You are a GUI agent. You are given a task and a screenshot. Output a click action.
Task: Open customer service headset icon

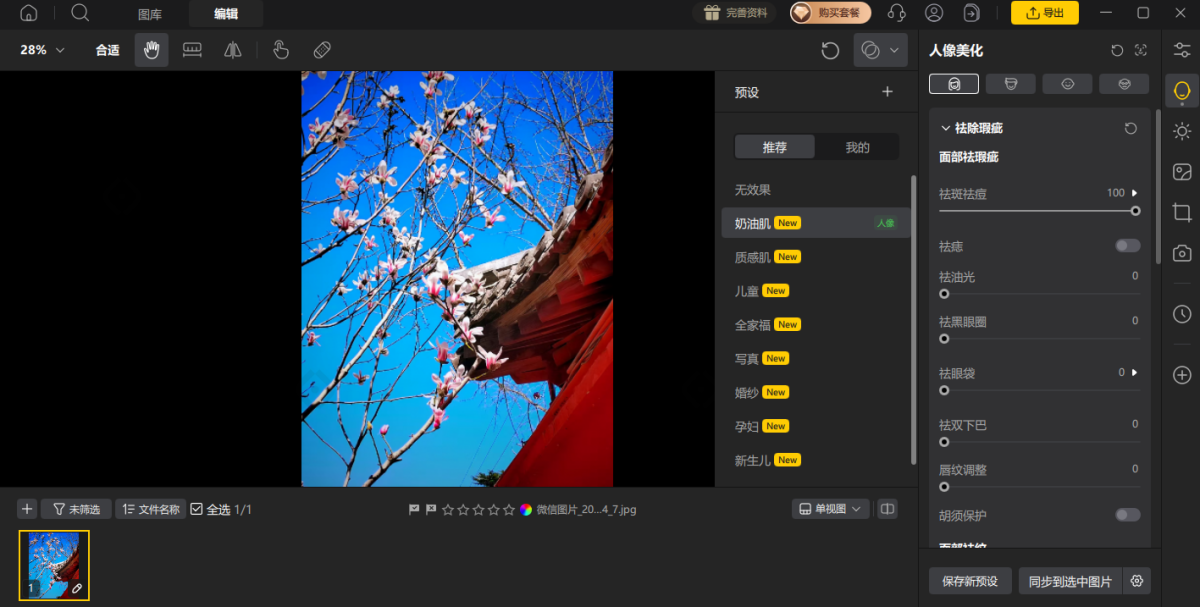[x=897, y=13]
